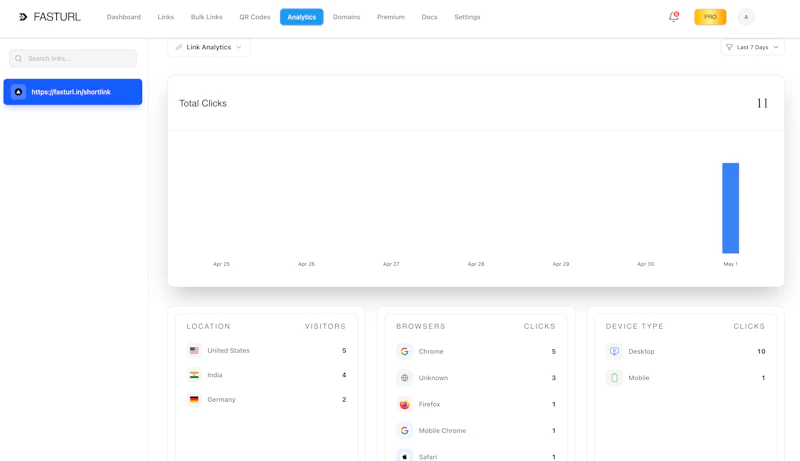Select the fasturl.in/shortlink link item

coord(73,92)
